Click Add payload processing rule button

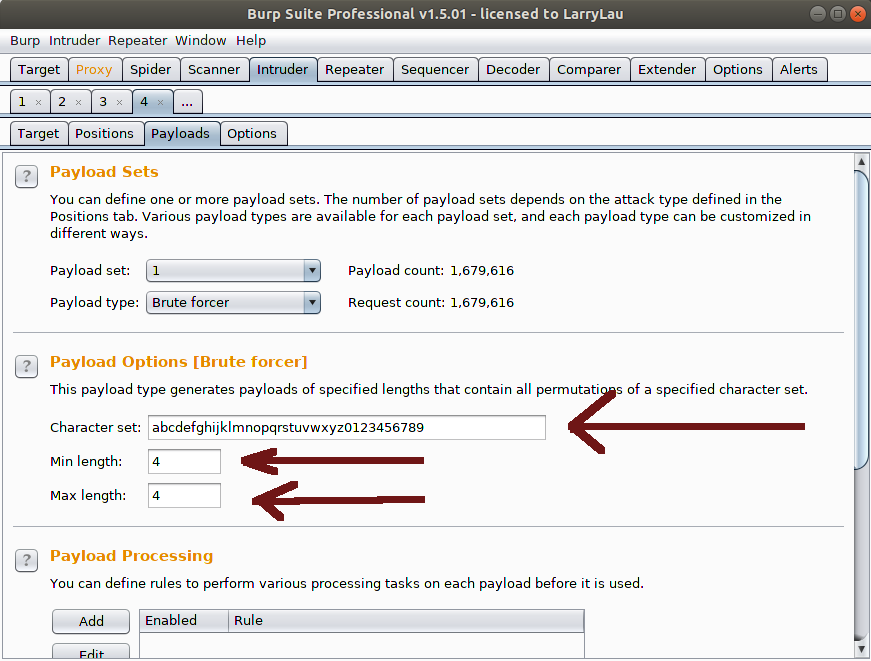click(91, 622)
